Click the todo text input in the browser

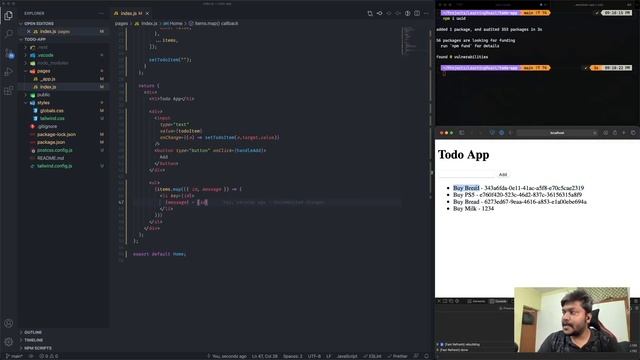[x=467, y=174]
